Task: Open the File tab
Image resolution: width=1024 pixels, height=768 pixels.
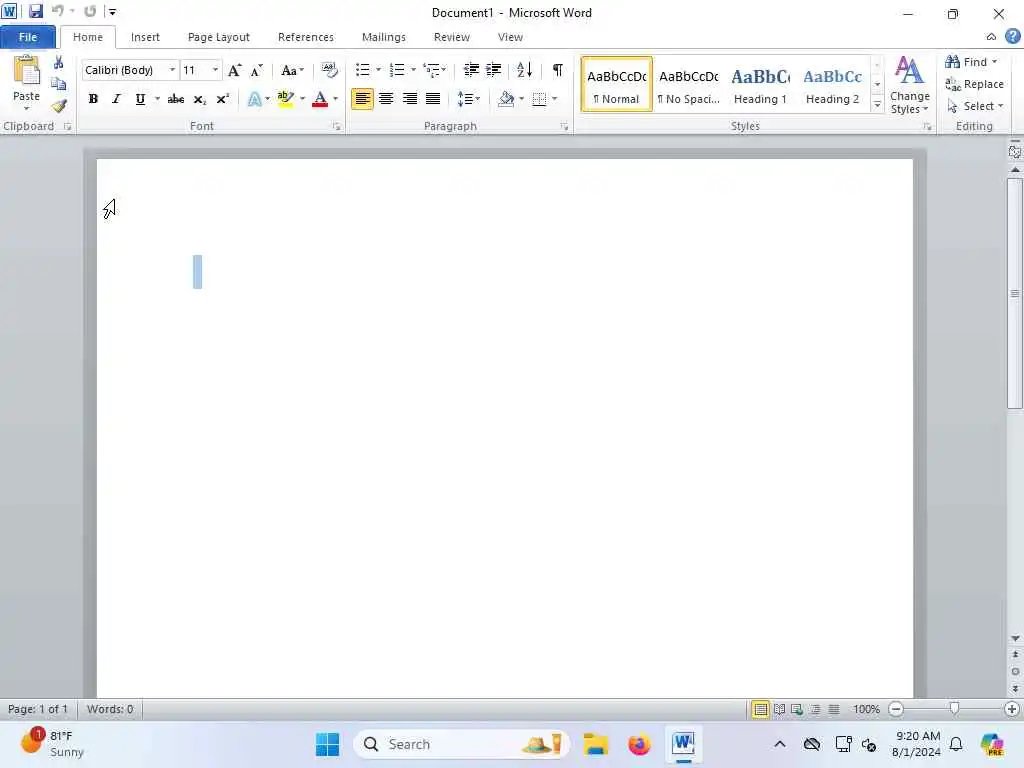Action: point(27,37)
